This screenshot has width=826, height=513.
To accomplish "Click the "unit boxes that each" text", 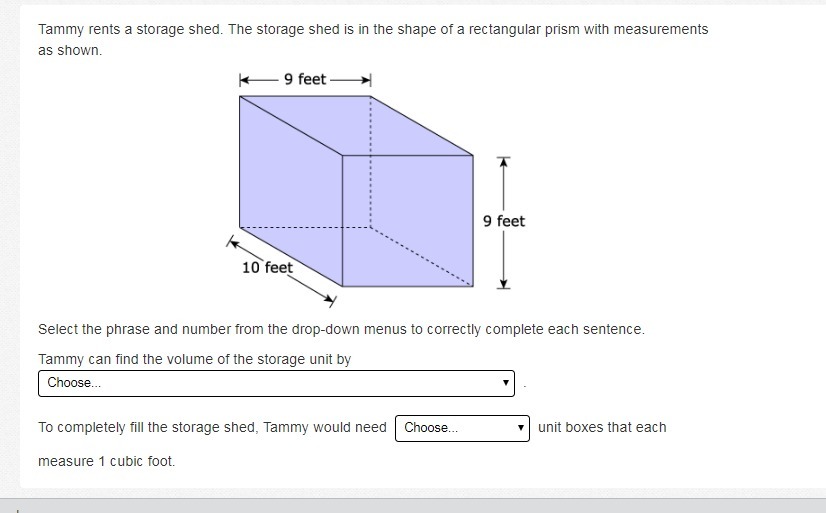I will tap(602, 427).
